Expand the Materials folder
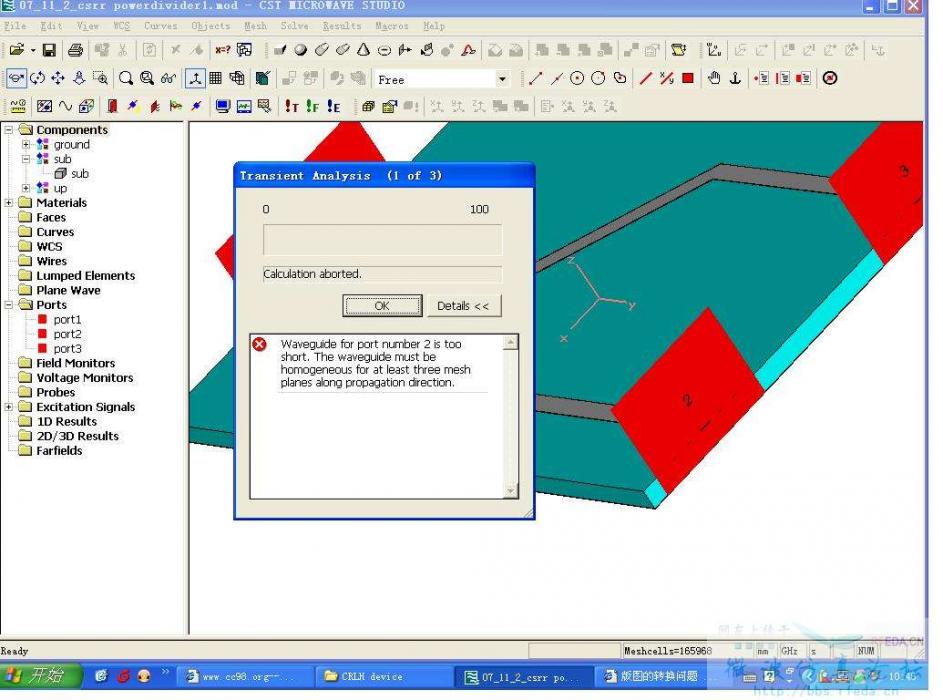Screen dimensions: 943x700 pyautogui.click(x=9, y=203)
